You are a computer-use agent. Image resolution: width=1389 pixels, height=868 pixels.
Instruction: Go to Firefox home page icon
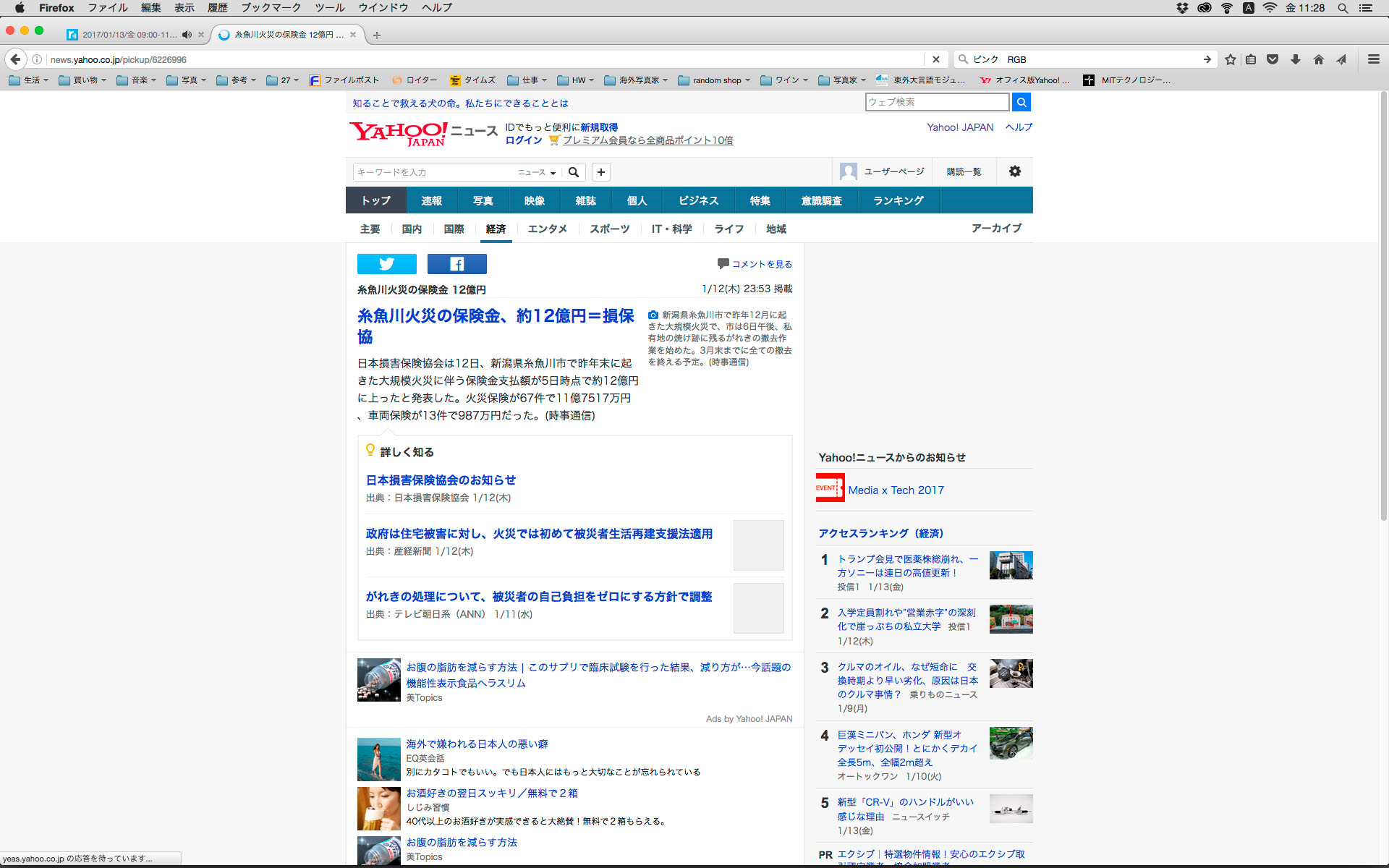click(1318, 59)
